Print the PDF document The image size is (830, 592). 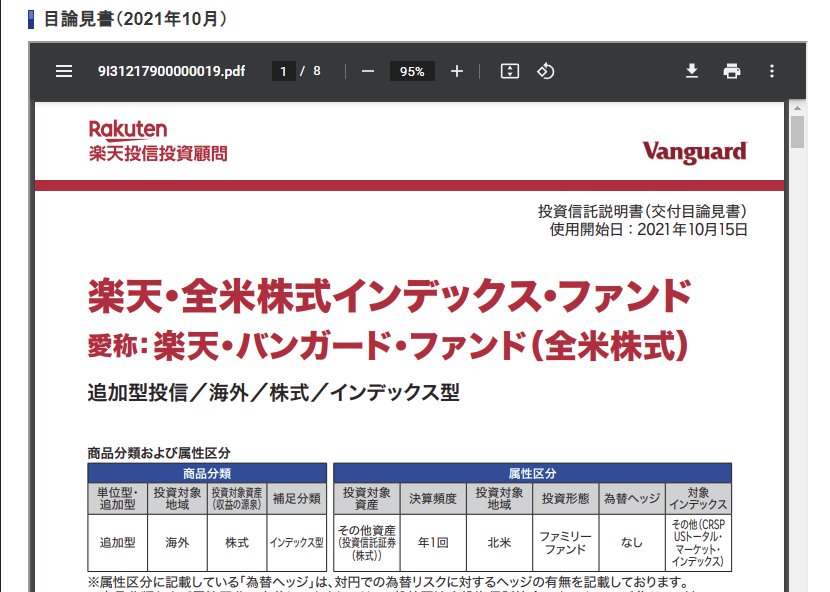point(732,71)
